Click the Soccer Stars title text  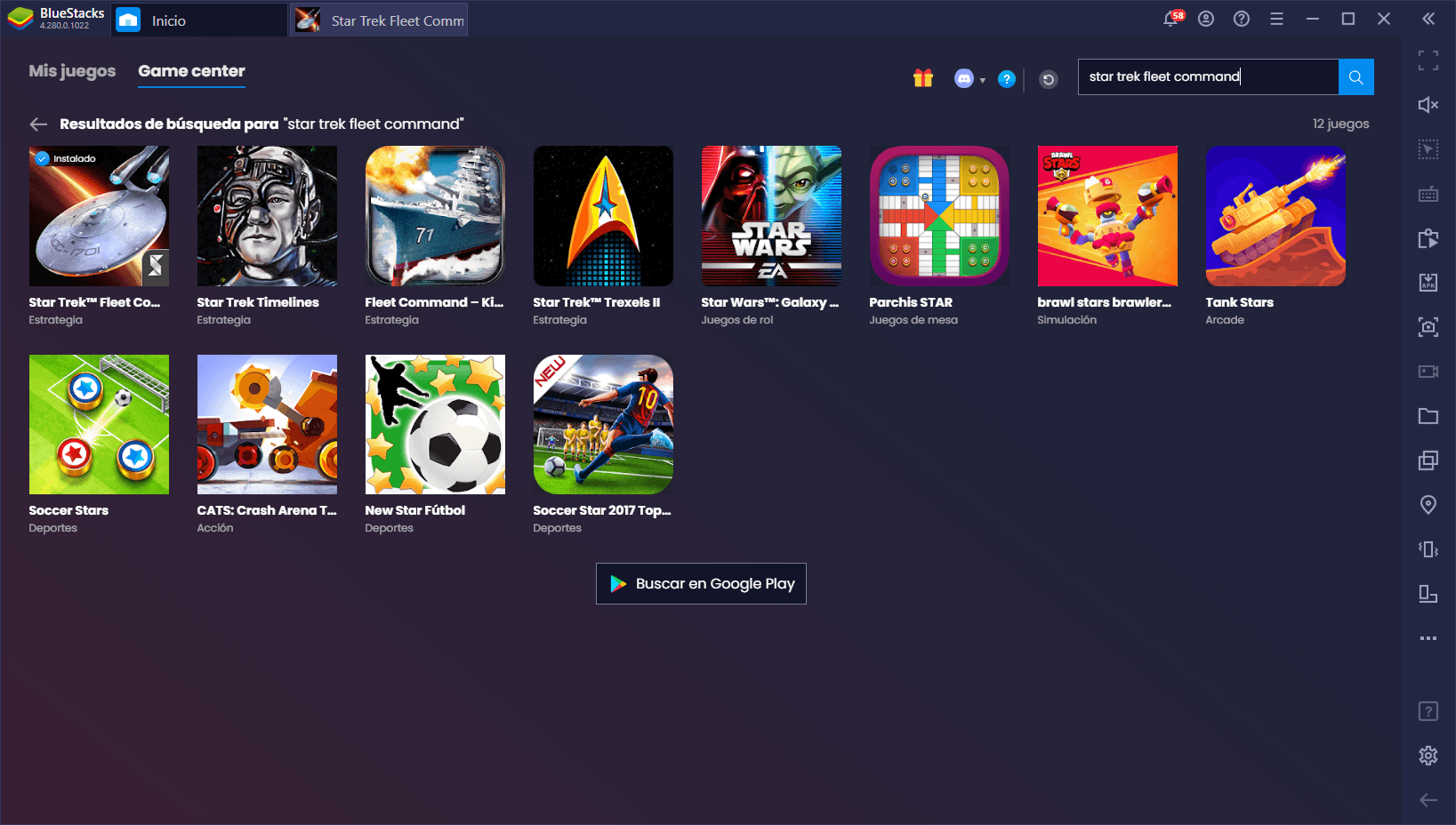tap(68, 510)
